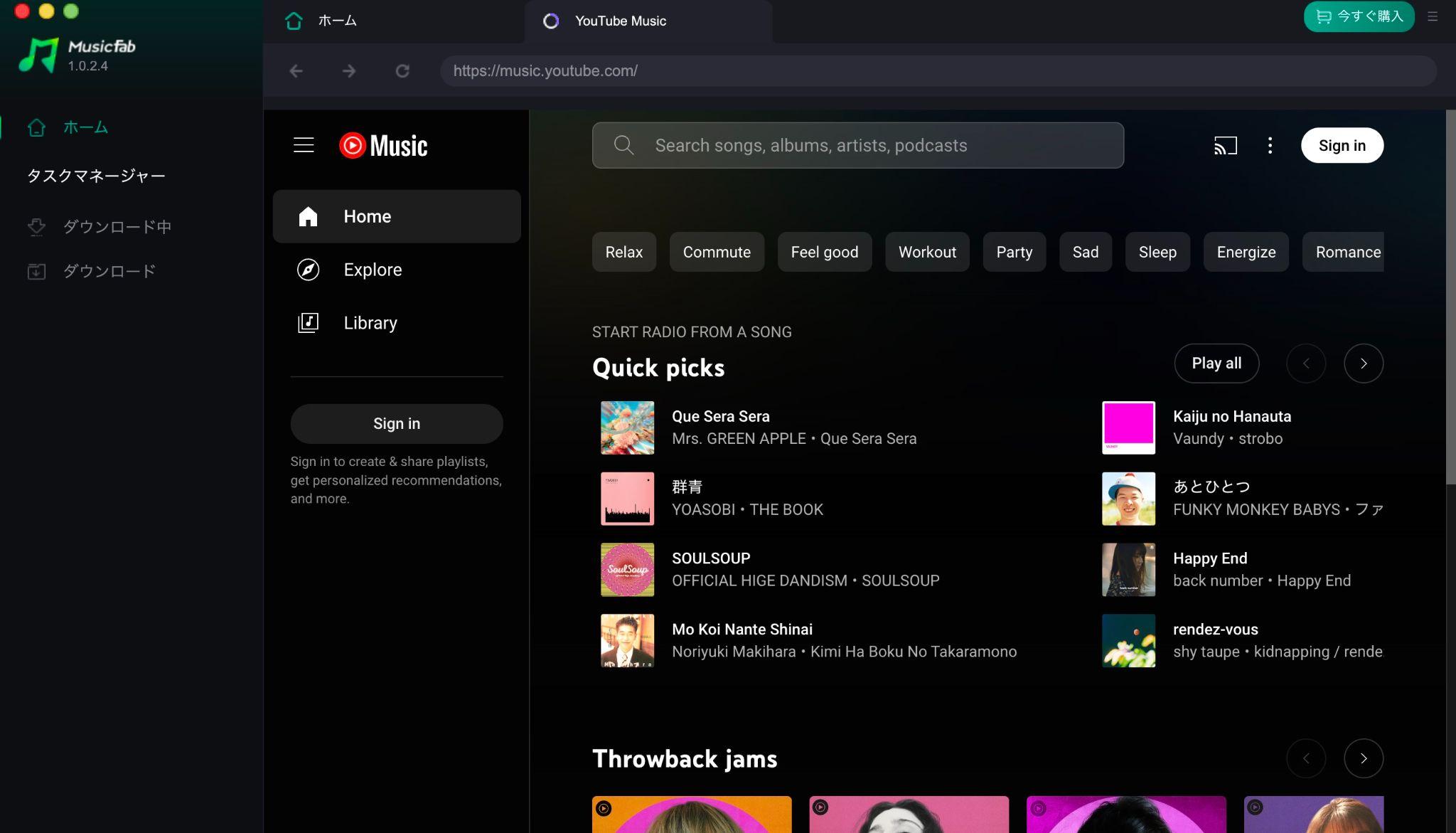
Task: Click the Happy End cover thumbnail
Action: pos(1128,570)
